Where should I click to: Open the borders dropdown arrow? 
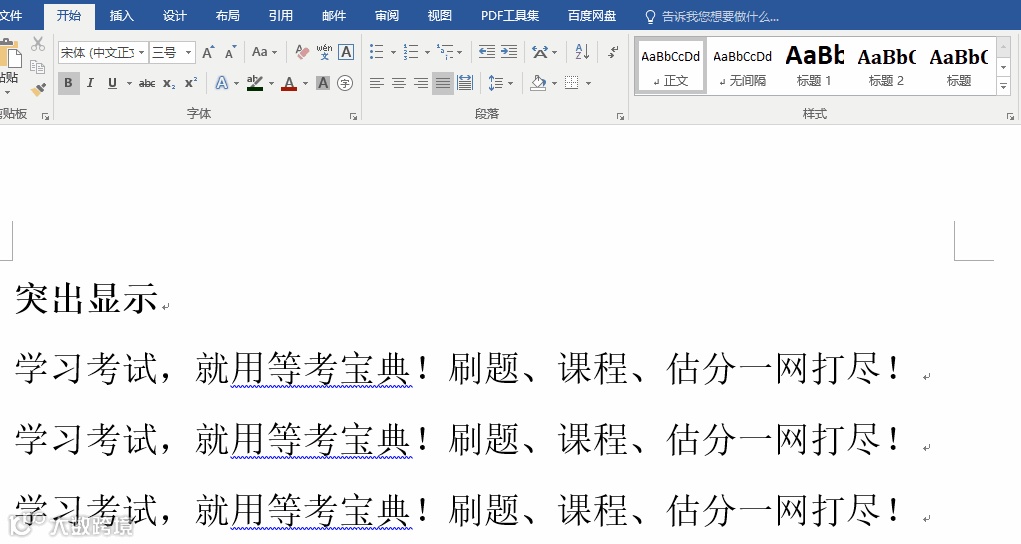click(x=589, y=83)
